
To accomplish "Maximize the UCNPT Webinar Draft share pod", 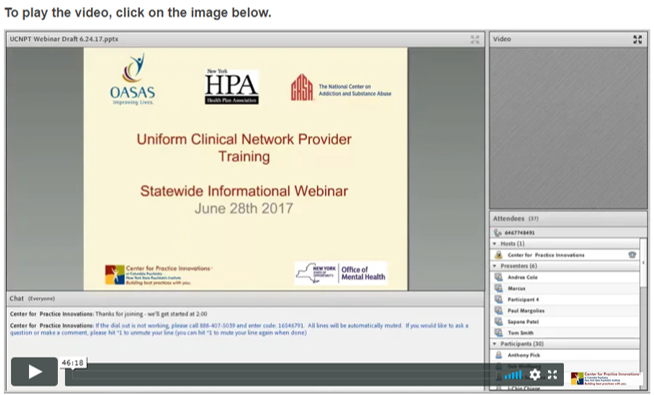I will (x=475, y=40).
